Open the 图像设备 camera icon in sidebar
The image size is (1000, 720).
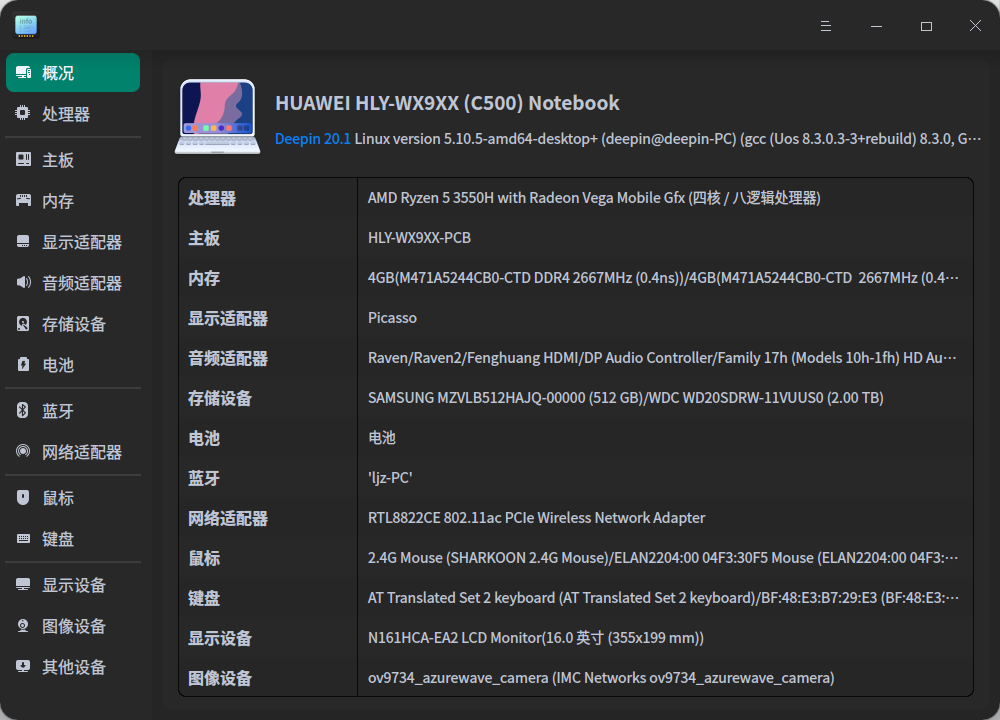pos(23,626)
